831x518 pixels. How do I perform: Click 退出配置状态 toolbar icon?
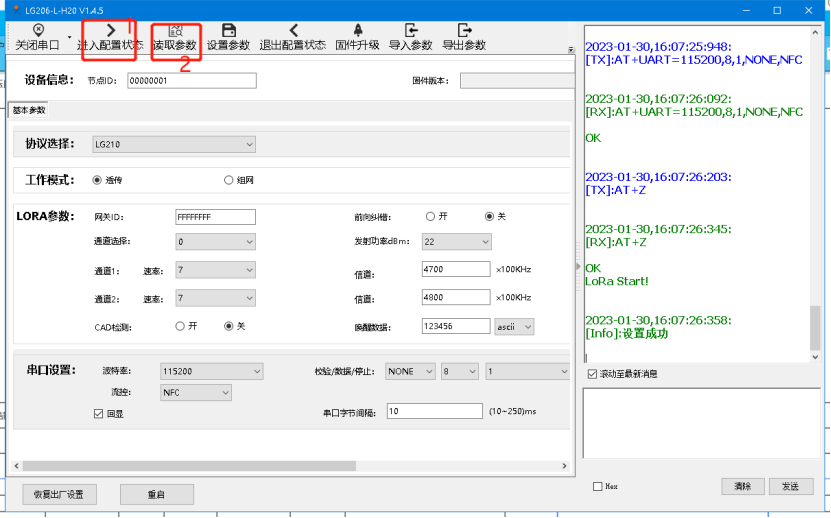(x=293, y=31)
